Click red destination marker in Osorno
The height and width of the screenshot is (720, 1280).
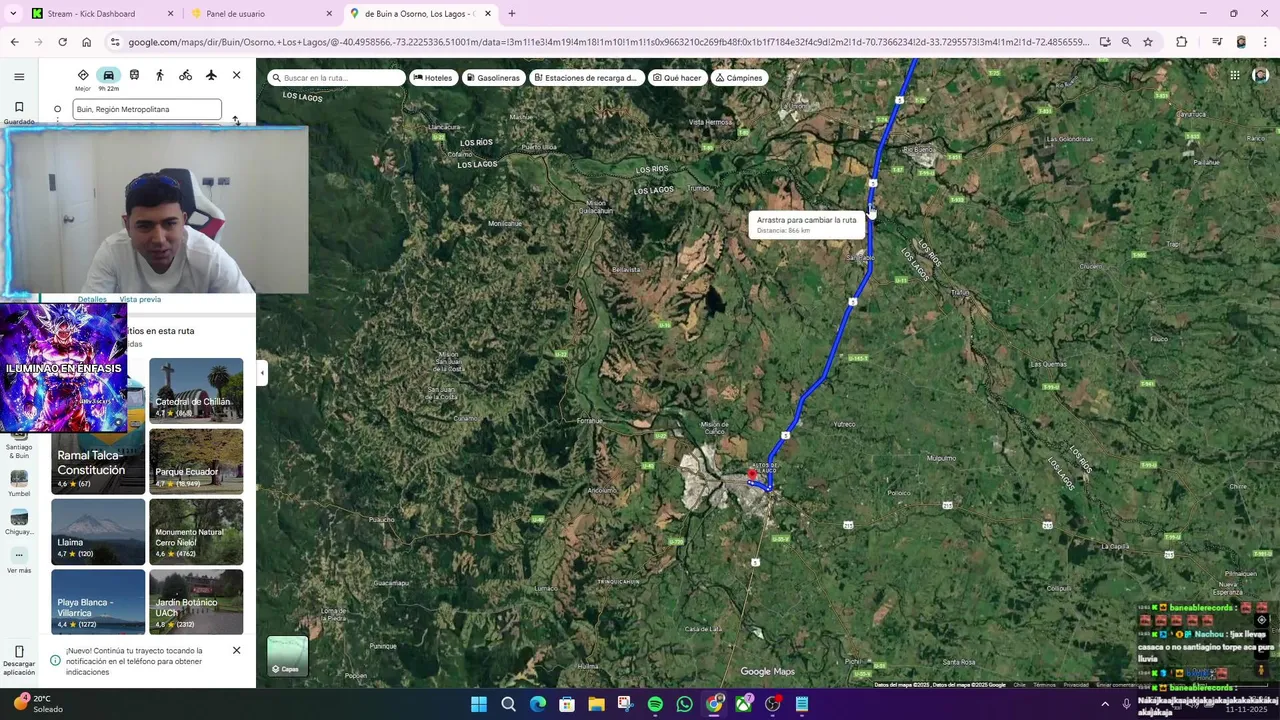(752, 475)
